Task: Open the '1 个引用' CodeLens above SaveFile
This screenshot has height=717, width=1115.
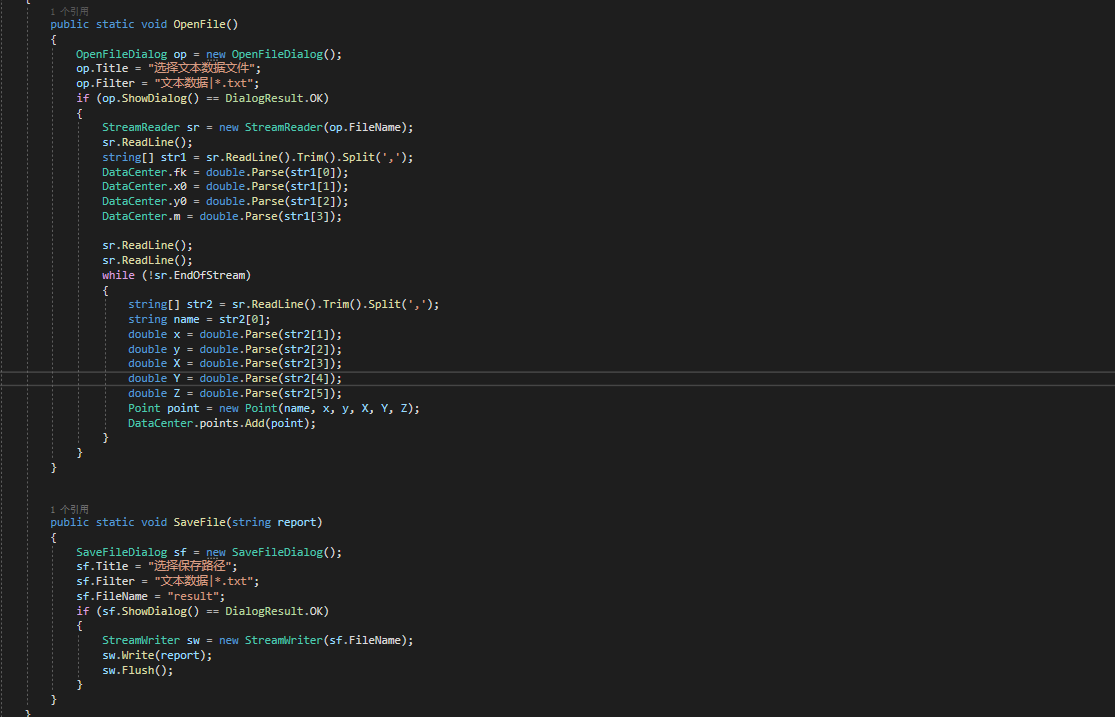Action: point(70,509)
